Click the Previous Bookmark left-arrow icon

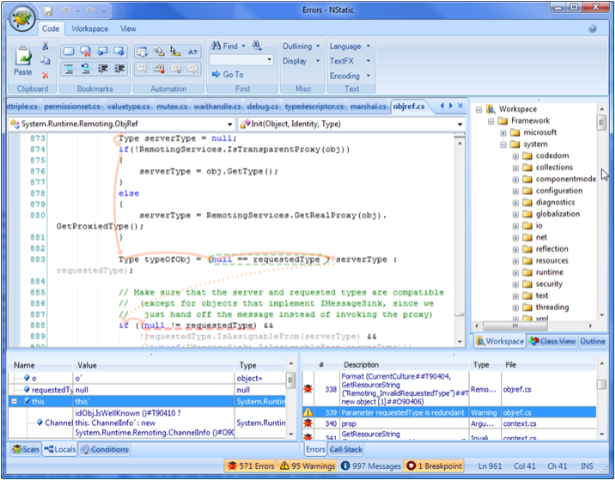pyautogui.click(x=102, y=51)
